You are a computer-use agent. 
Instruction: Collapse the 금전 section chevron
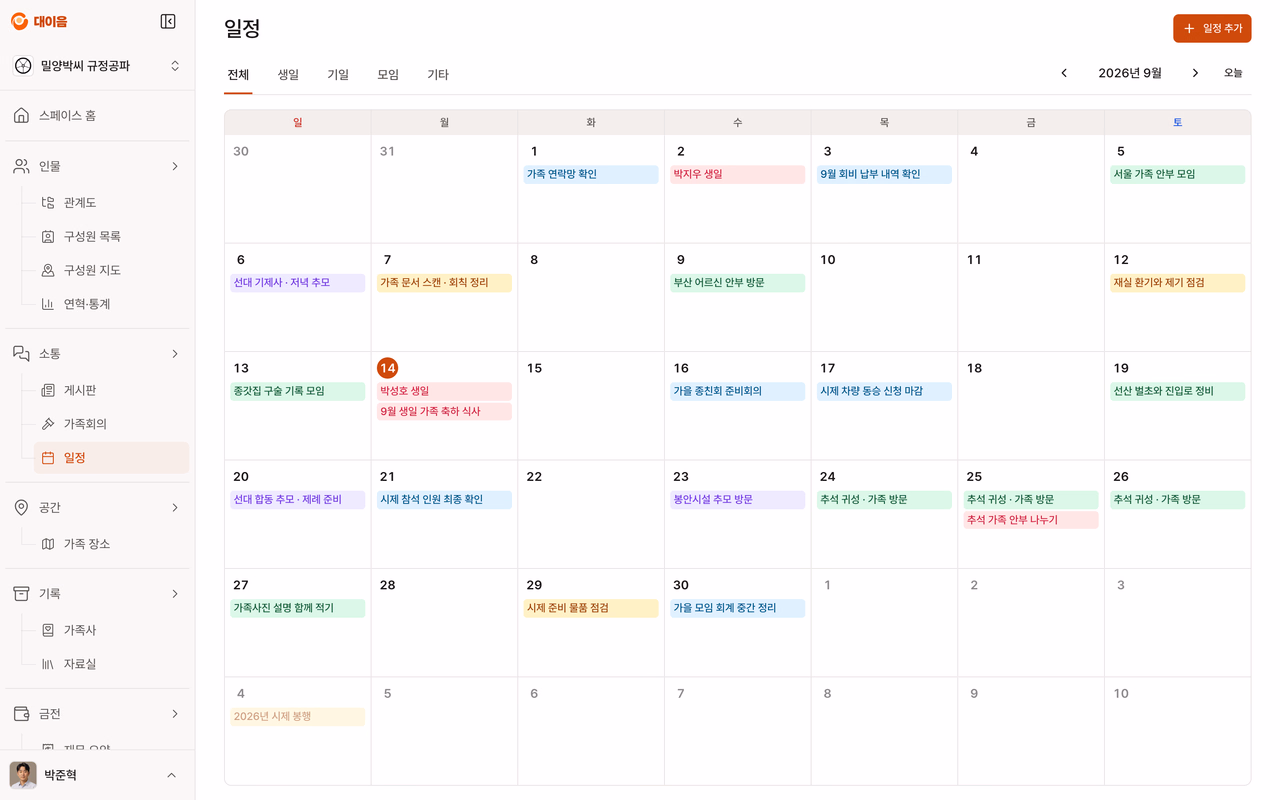(x=175, y=714)
